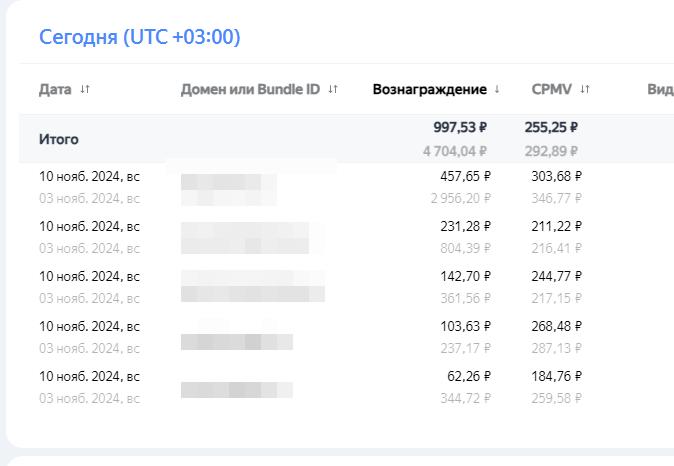
Task: Click the Домен или Bundle ID header label
Action: point(250,90)
